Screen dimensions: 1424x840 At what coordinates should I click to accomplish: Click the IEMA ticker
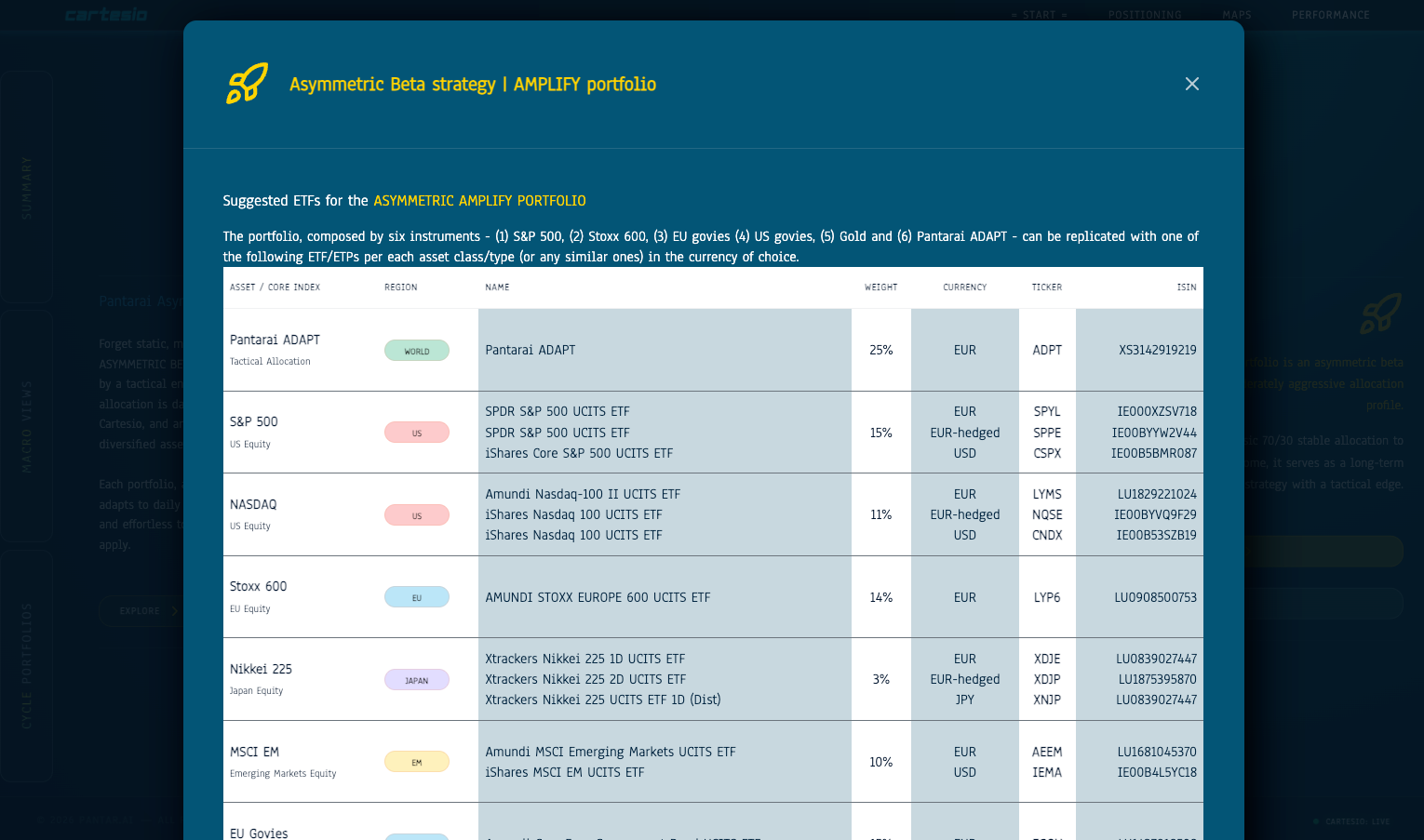[x=1047, y=773]
